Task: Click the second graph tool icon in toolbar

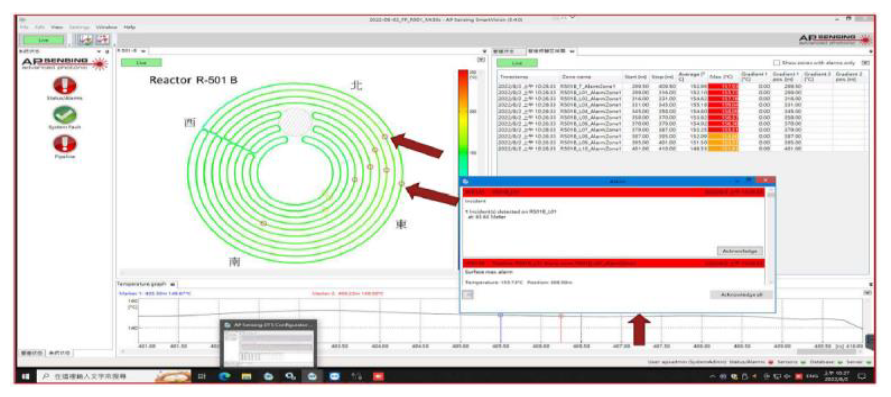Action: [x=102, y=39]
